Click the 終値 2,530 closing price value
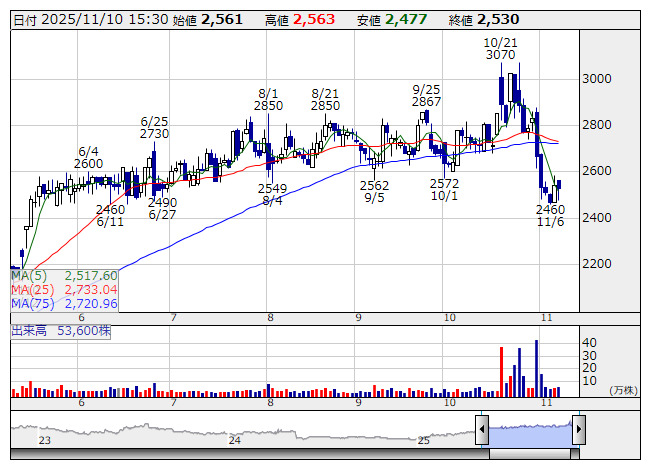Viewport: 653px width, 470px height. click(484, 20)
